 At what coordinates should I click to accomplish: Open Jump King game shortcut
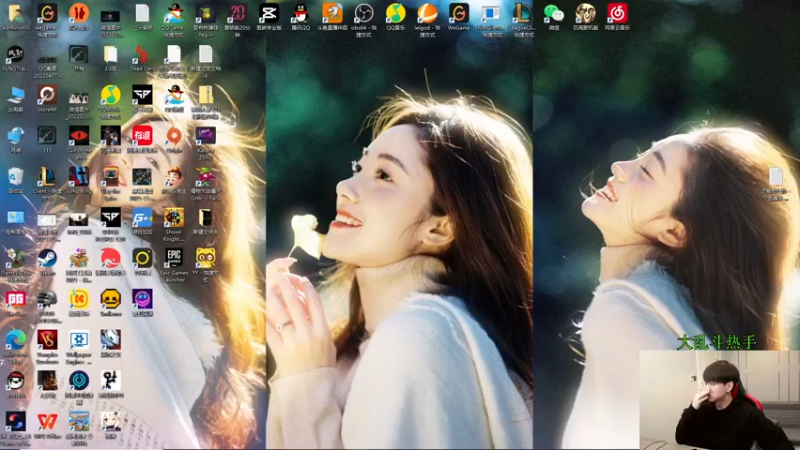click(x=79, y=177)
